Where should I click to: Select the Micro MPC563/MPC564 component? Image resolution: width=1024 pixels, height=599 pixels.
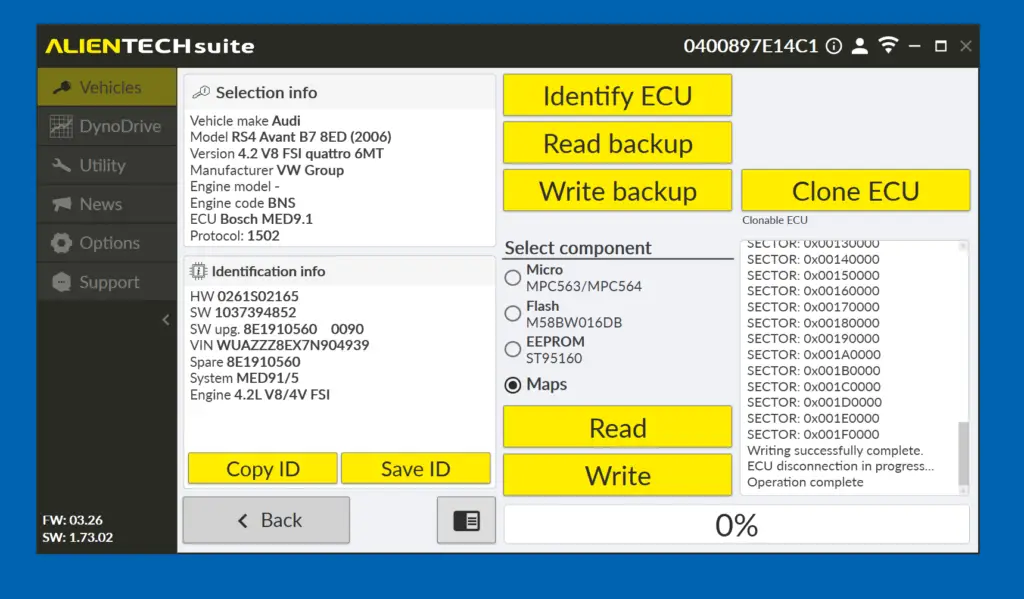click(x=513, y=278)
